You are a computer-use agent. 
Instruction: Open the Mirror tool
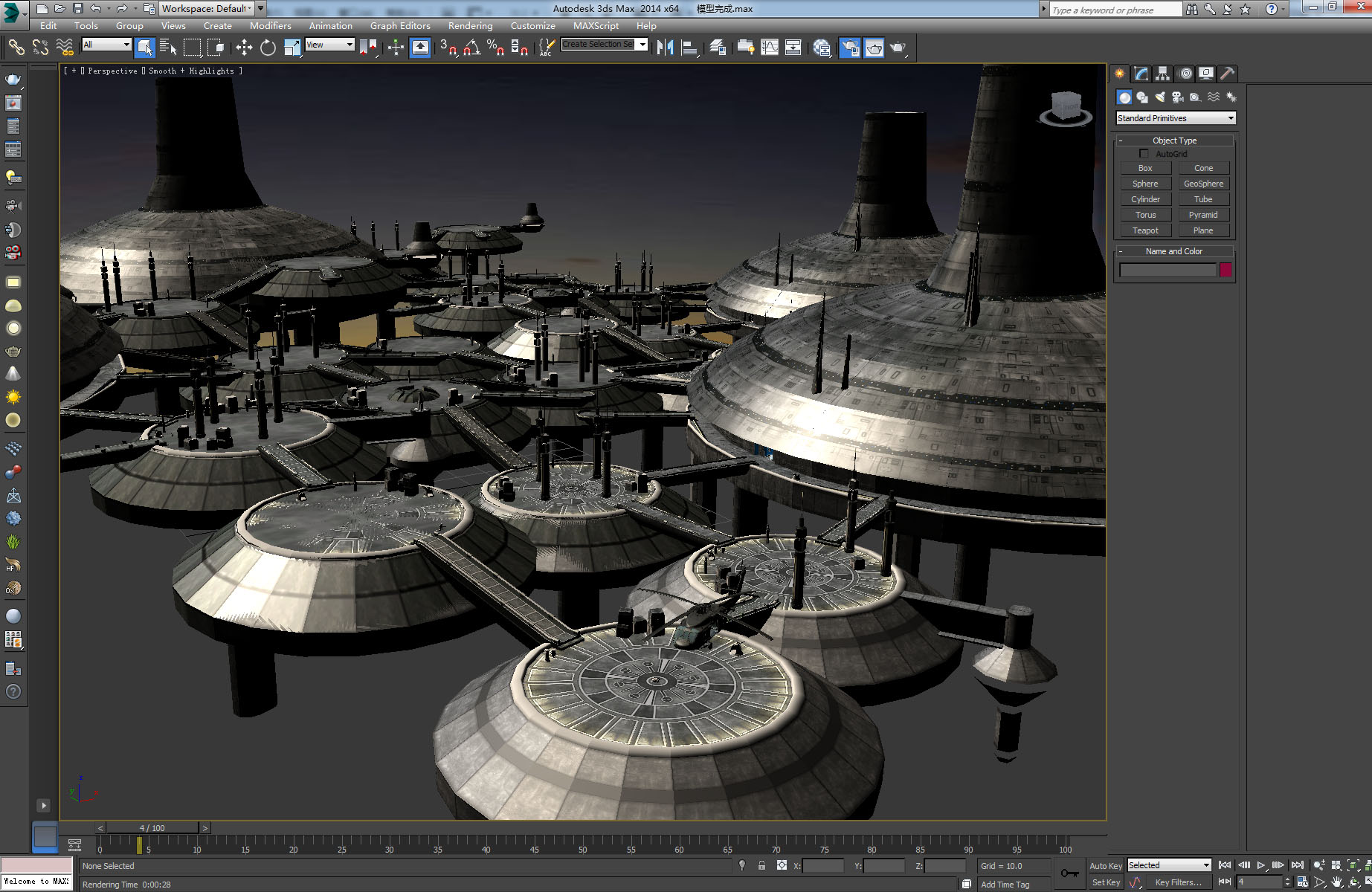pos(665,48)
